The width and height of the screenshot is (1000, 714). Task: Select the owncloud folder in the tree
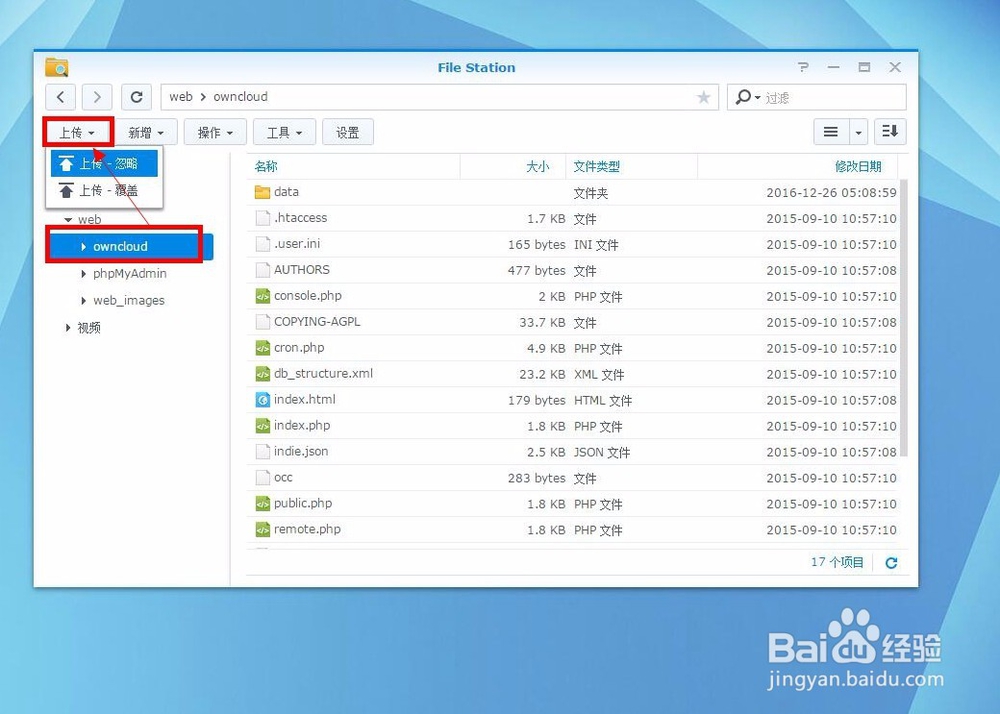tap(121, 247)
